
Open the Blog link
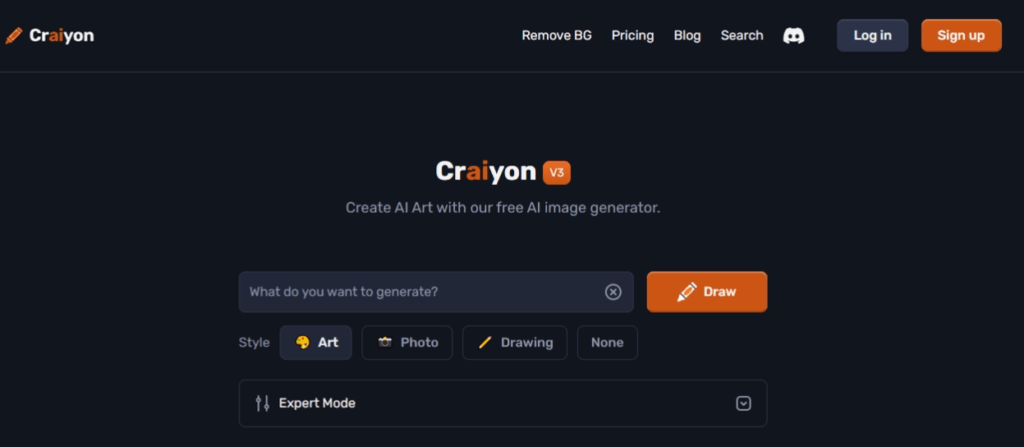coord(687,35)
